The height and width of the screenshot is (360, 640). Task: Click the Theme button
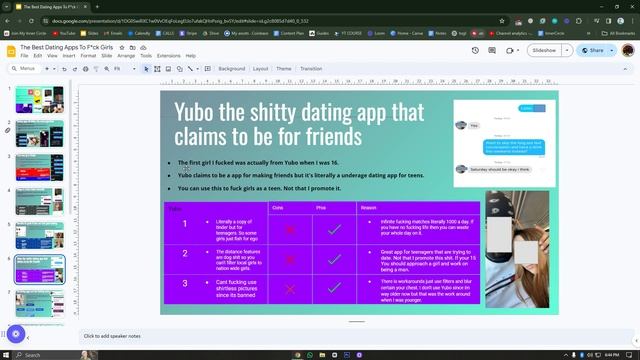coord(284,69)
